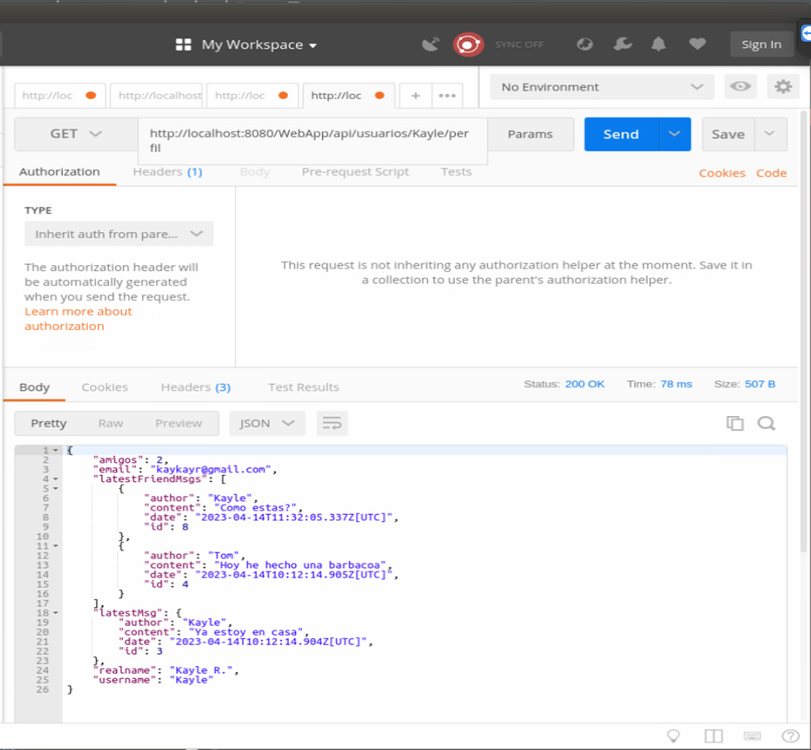Expand the Send button arrow options
811x750 pixels.
674,134
